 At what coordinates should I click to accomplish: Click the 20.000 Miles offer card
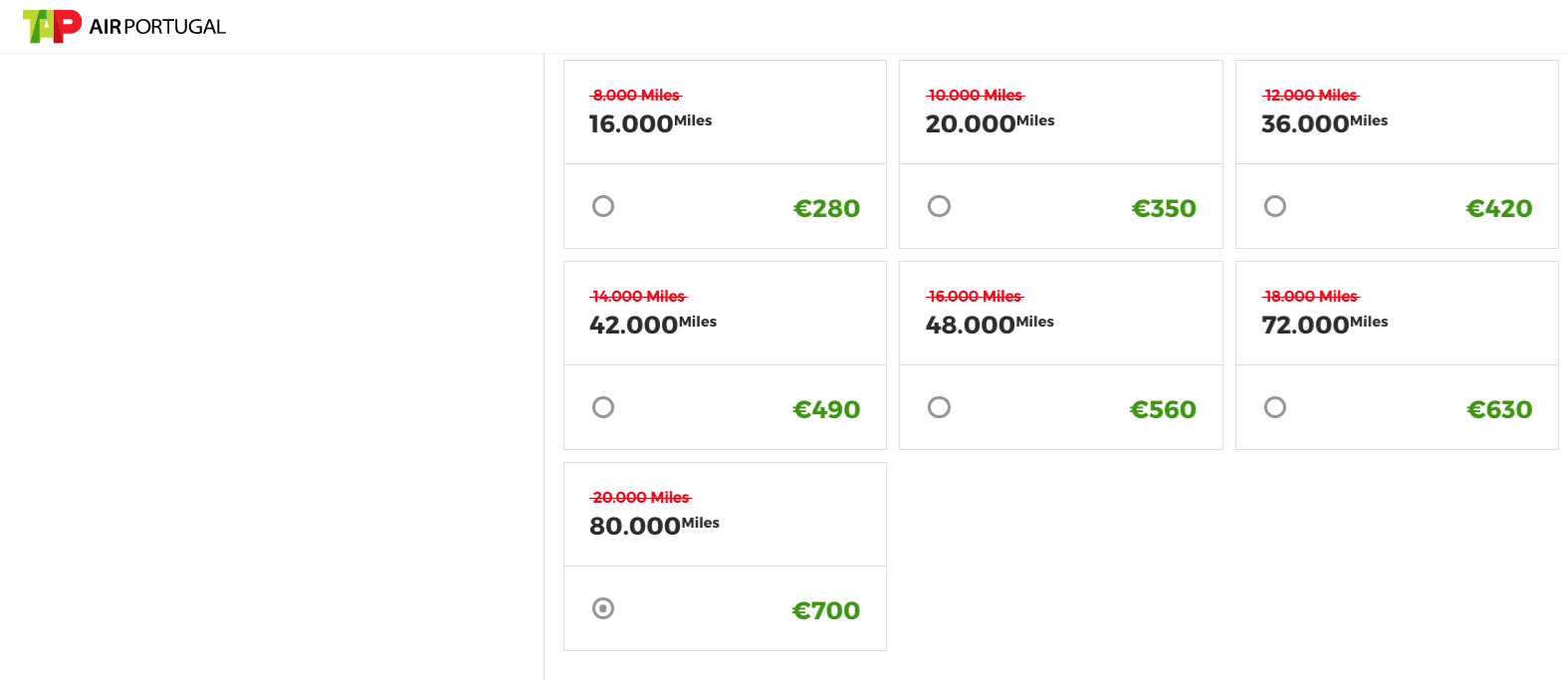pos(1060,154)
